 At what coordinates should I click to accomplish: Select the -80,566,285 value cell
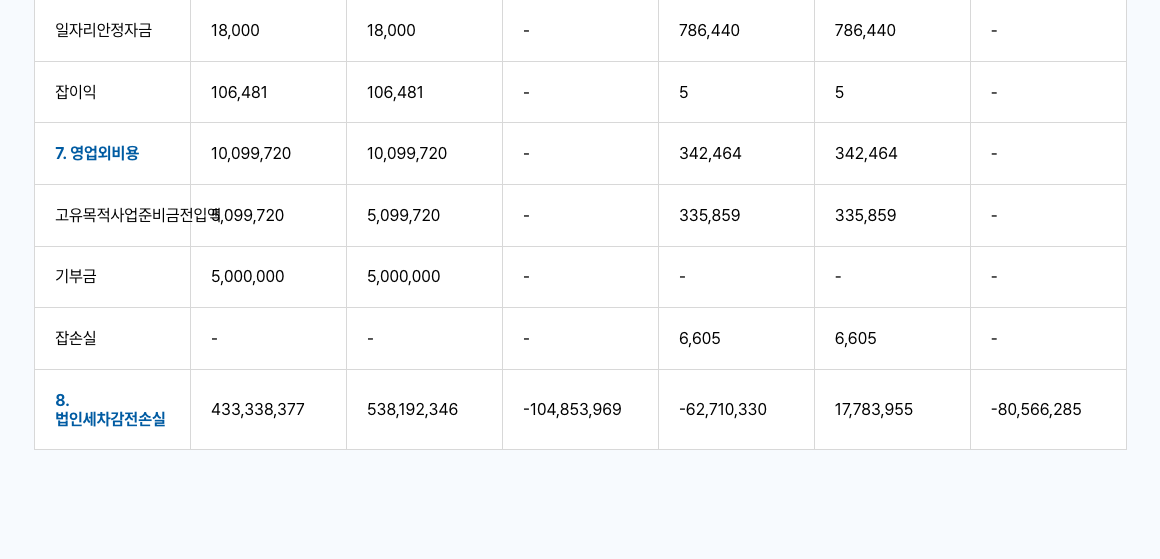[1036, 410]
